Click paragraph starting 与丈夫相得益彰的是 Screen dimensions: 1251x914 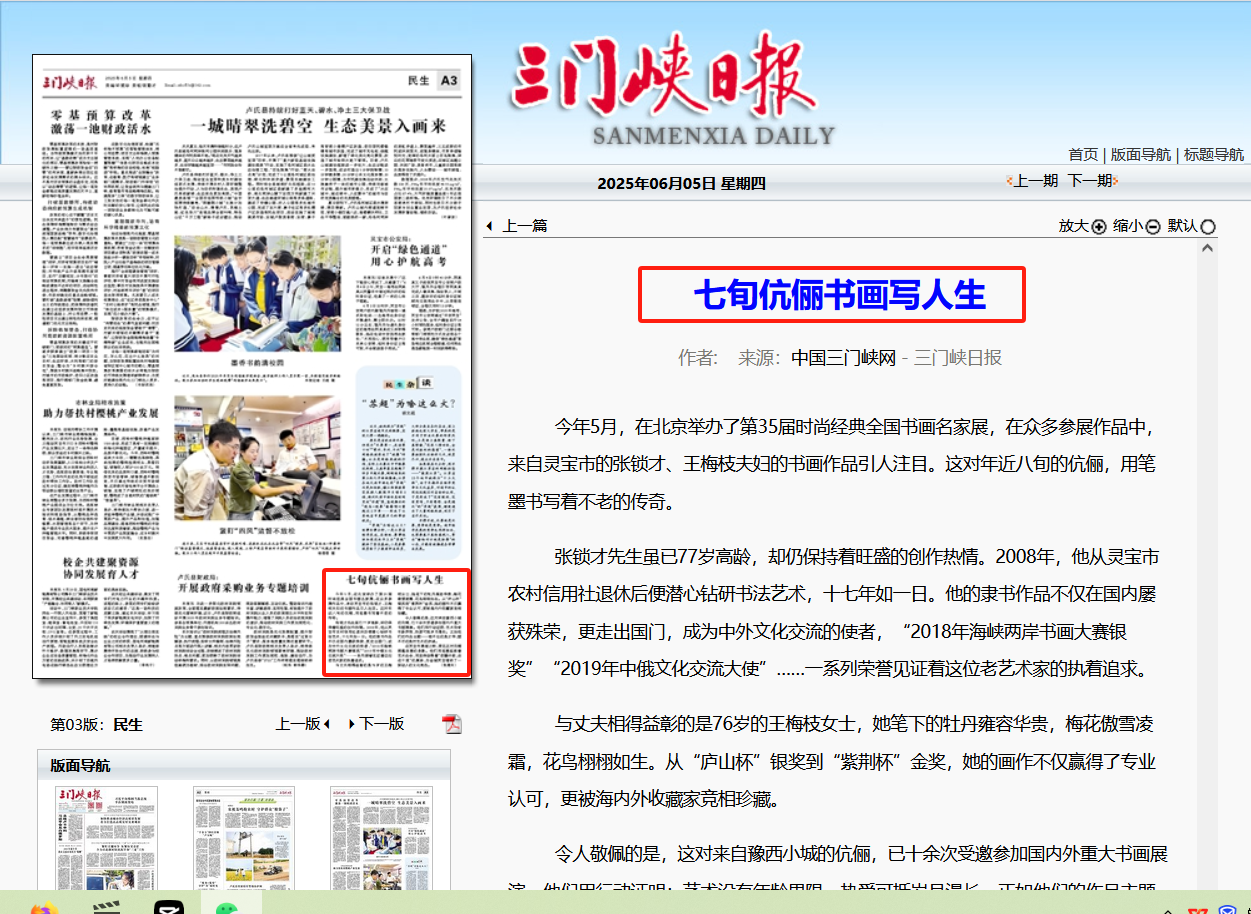832,761
